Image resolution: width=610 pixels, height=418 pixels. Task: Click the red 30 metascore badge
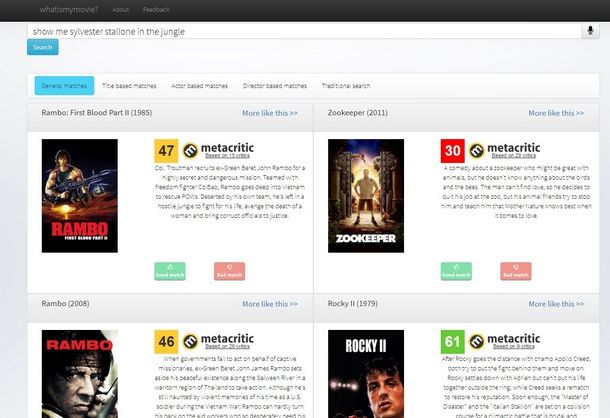point(453,151)
